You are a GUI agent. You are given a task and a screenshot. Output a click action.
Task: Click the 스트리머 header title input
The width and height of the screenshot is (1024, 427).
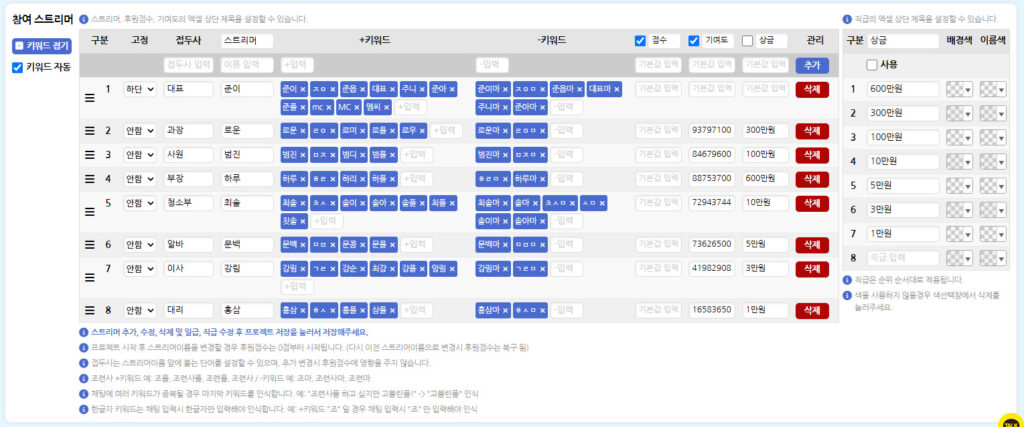[x=247, y=40]
